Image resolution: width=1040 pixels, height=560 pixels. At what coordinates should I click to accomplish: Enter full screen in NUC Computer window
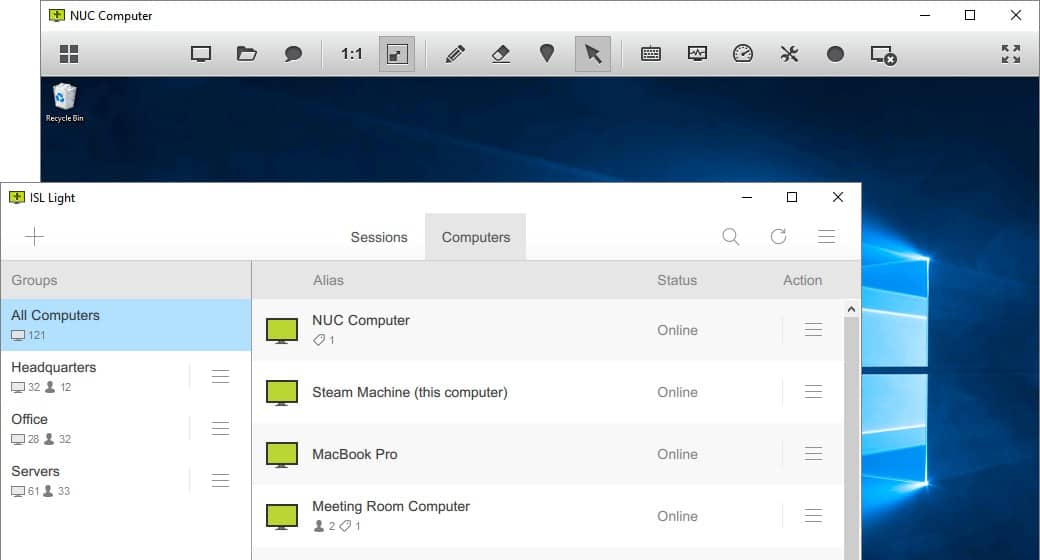[1011, 54]
